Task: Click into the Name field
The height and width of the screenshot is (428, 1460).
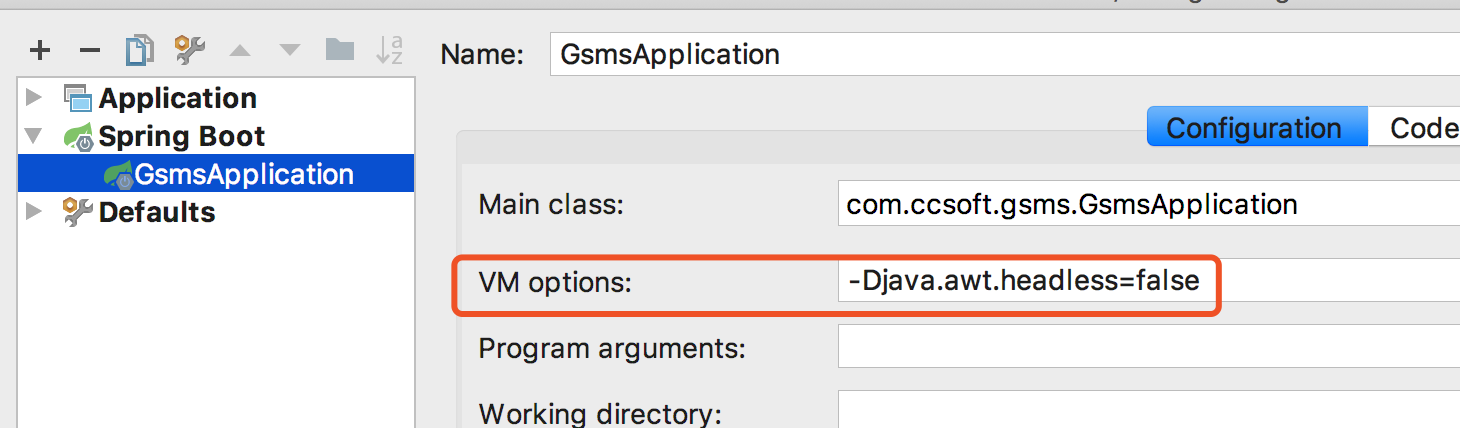Action: [x=1005, y=53]
